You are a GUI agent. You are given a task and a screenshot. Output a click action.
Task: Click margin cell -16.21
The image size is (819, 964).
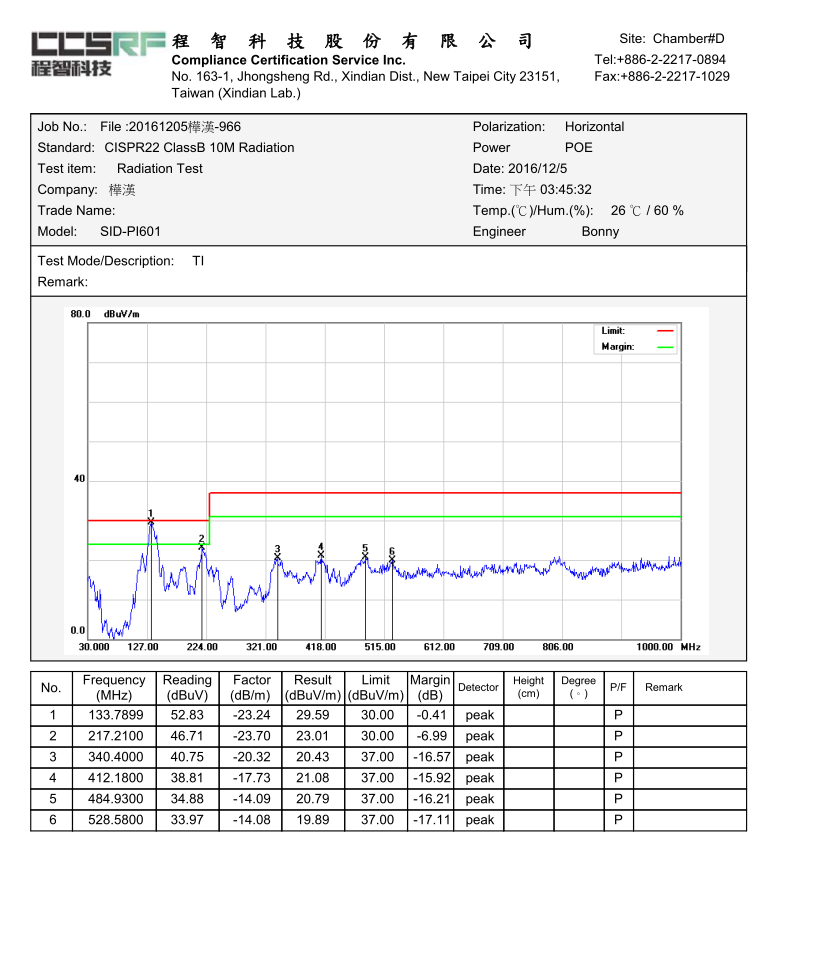point(432,799)
